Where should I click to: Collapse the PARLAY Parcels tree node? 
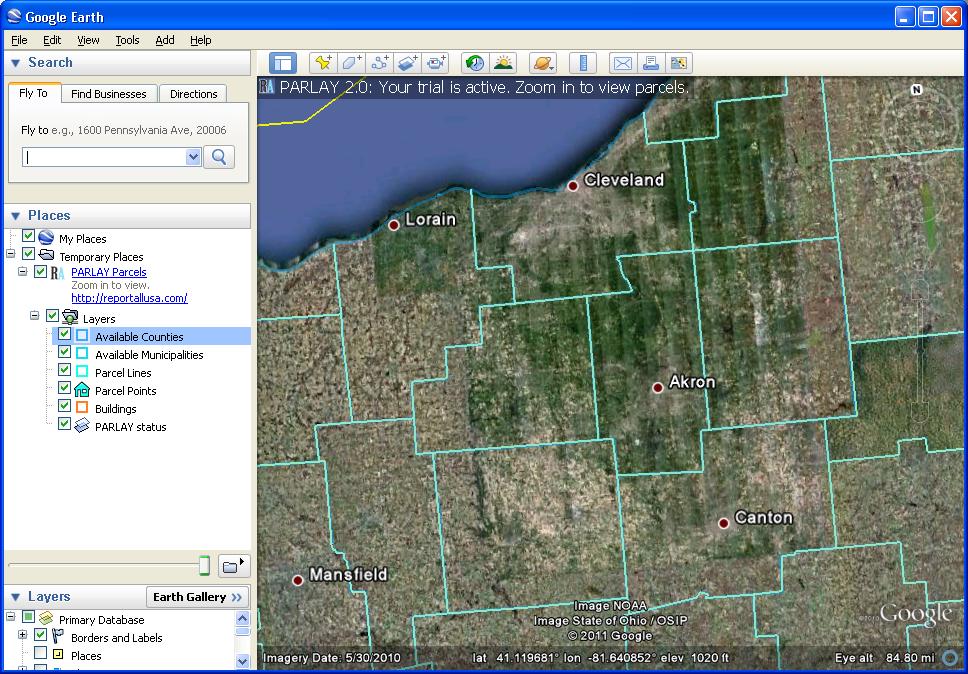click(22, 272)
